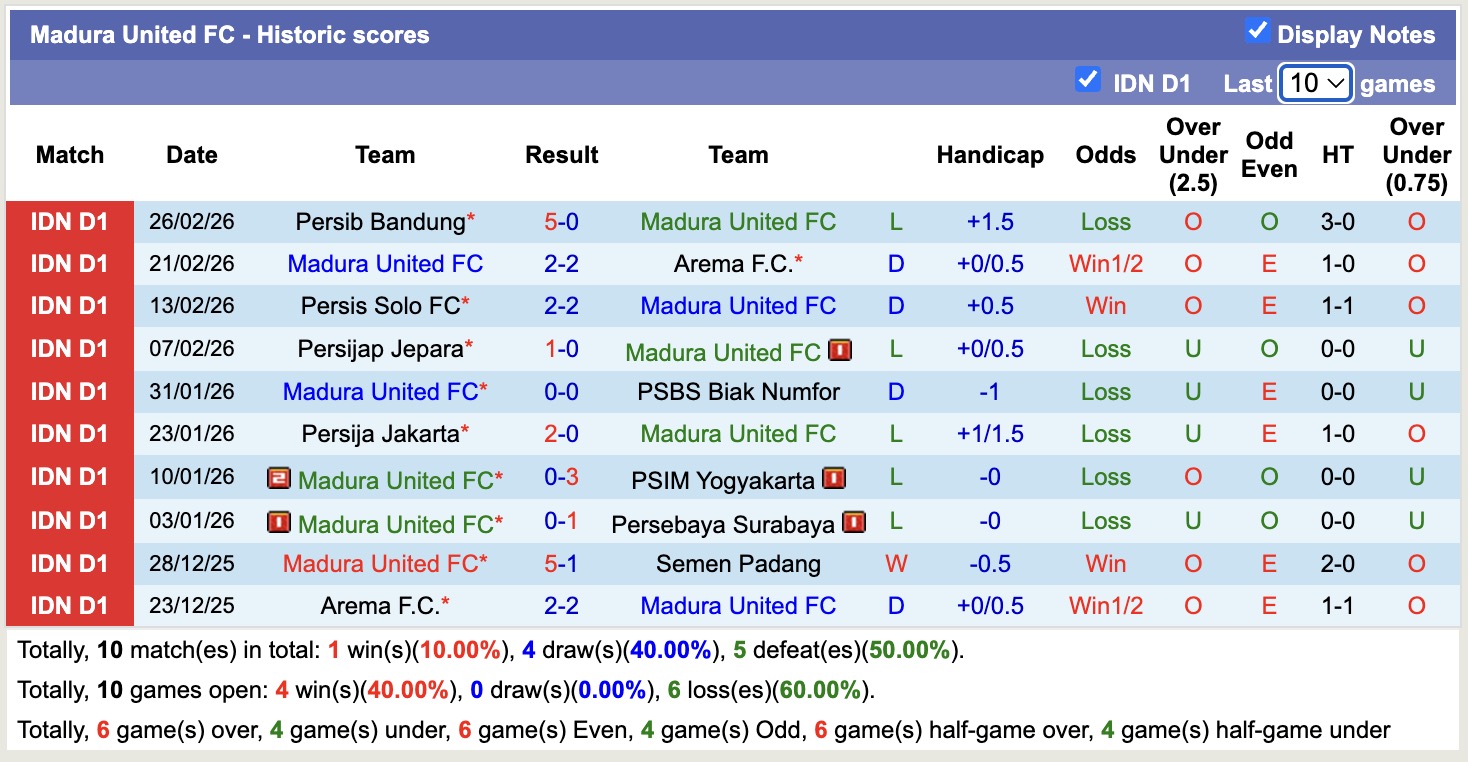Click the Handicap column header
The image size is (1468, 762).
pos(990,155)
